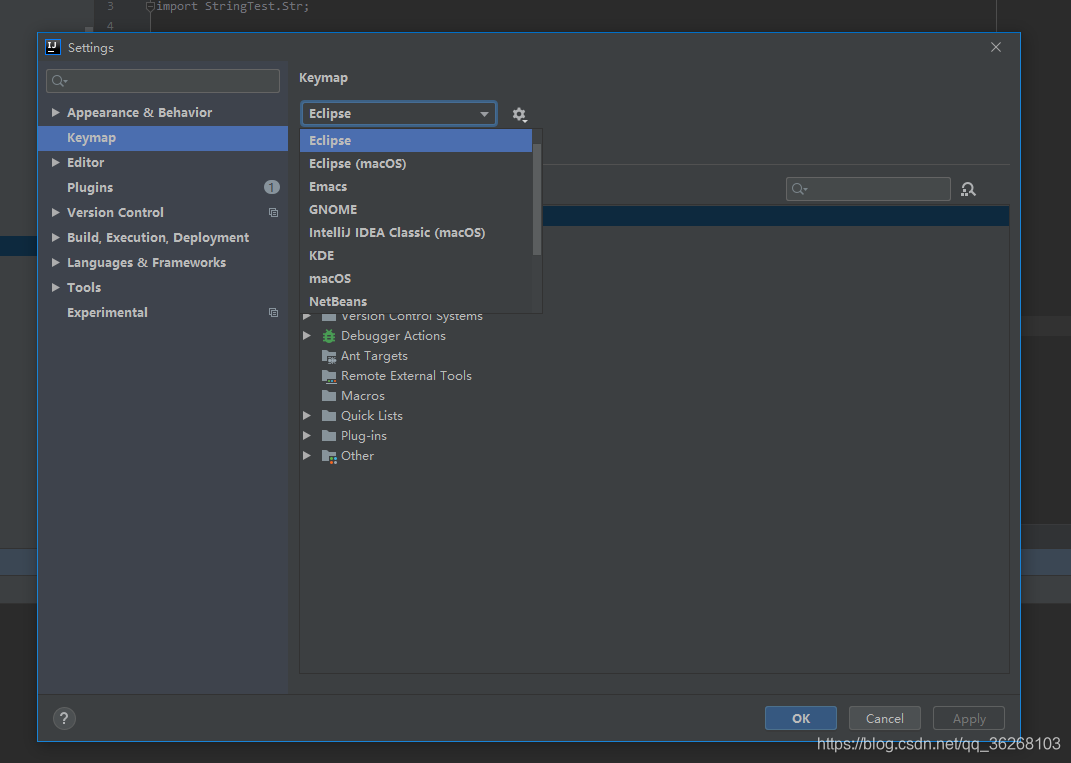Click the Remote External Tools folder icon
Image resolution: width=1071 pixels, height=763 pixels.
point(329,376)
